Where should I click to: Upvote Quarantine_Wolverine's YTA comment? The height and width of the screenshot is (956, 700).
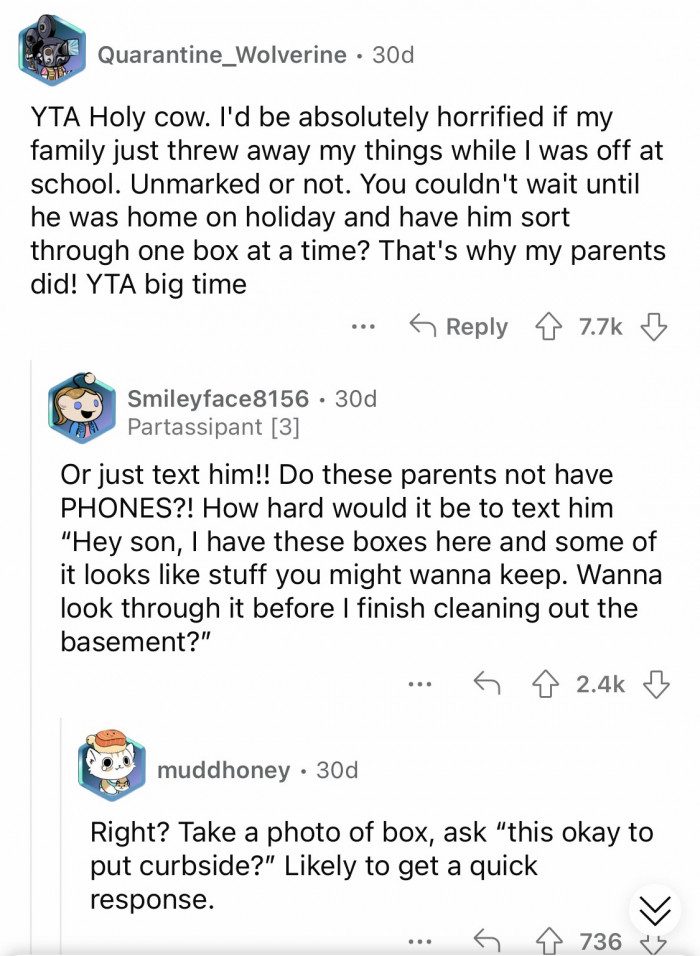tap(549, 326)
